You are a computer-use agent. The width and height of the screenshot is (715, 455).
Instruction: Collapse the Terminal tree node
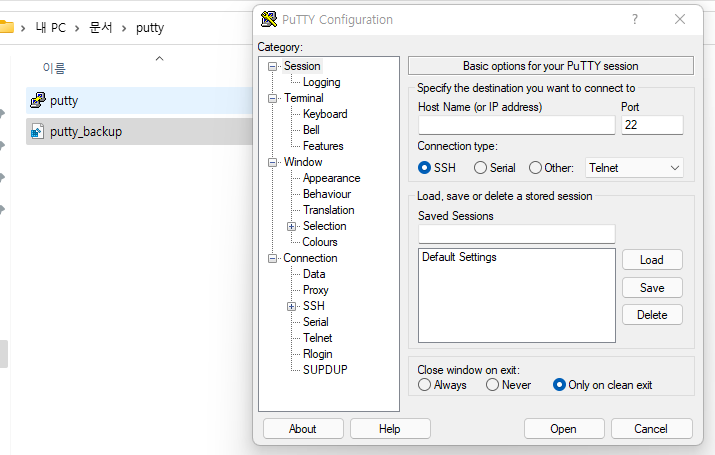(272, 98)
